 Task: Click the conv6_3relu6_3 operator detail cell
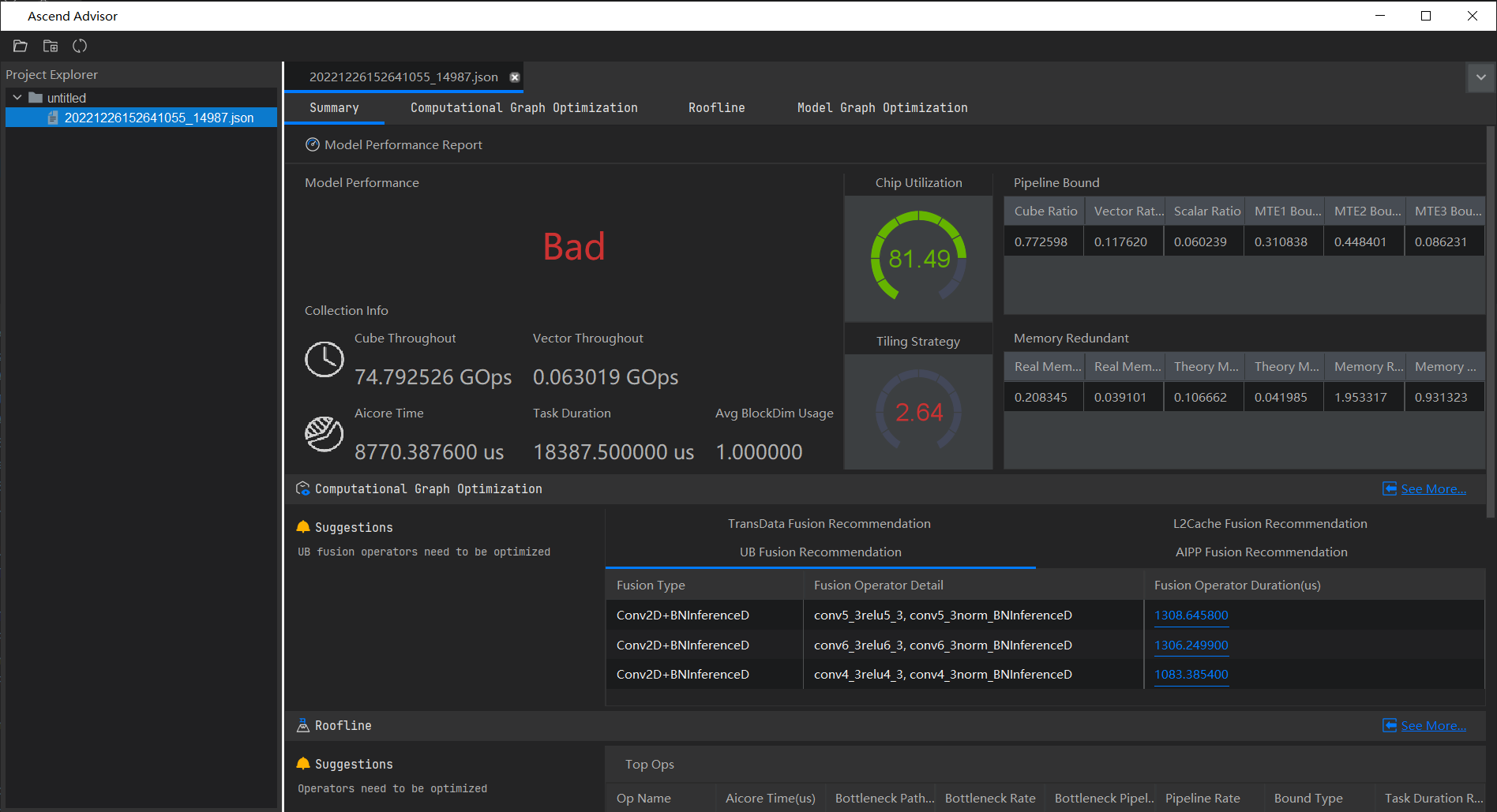click(x=974, y=645)
